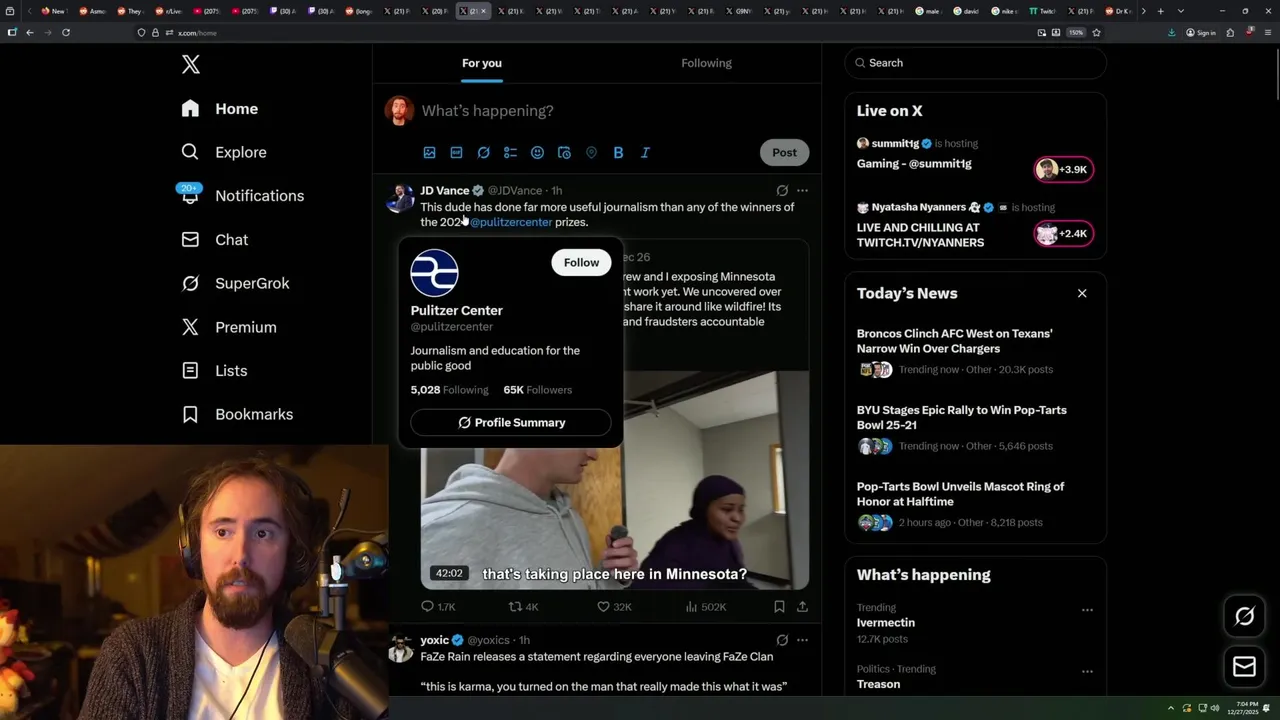This screenshot has height=720, width=1280.
Task: Open Bookmarks in the sidebar
Action: tap(238, 414)
